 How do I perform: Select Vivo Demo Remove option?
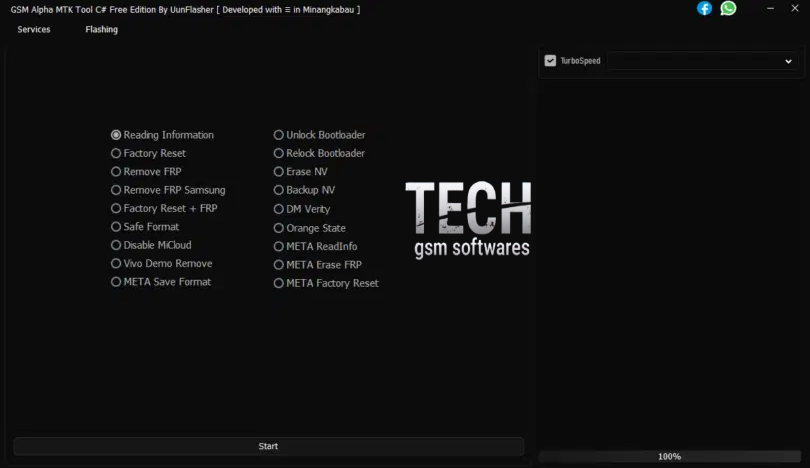pos(162,263)
